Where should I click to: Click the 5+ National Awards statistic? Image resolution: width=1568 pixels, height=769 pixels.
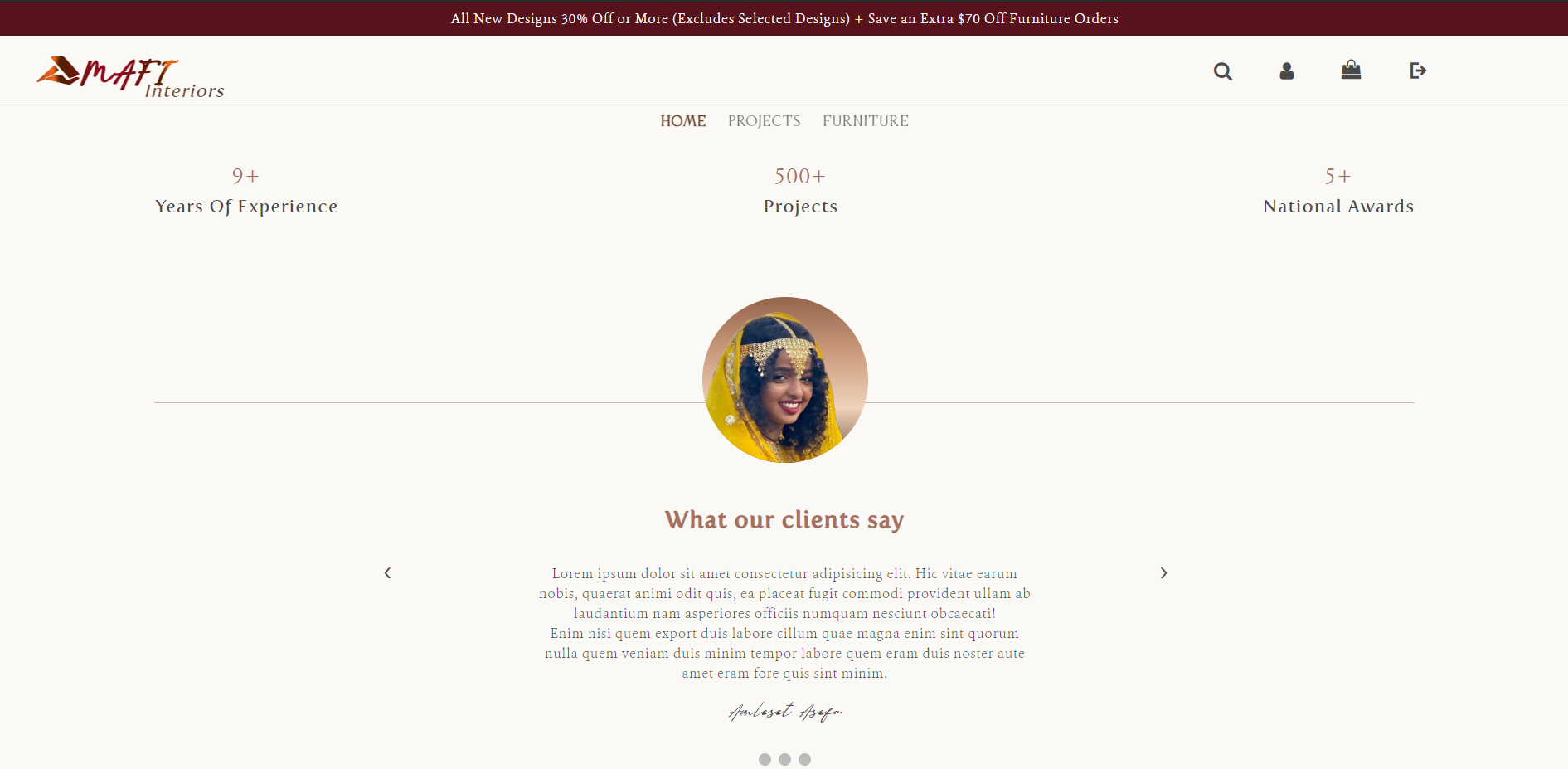tap(1338, 191)
